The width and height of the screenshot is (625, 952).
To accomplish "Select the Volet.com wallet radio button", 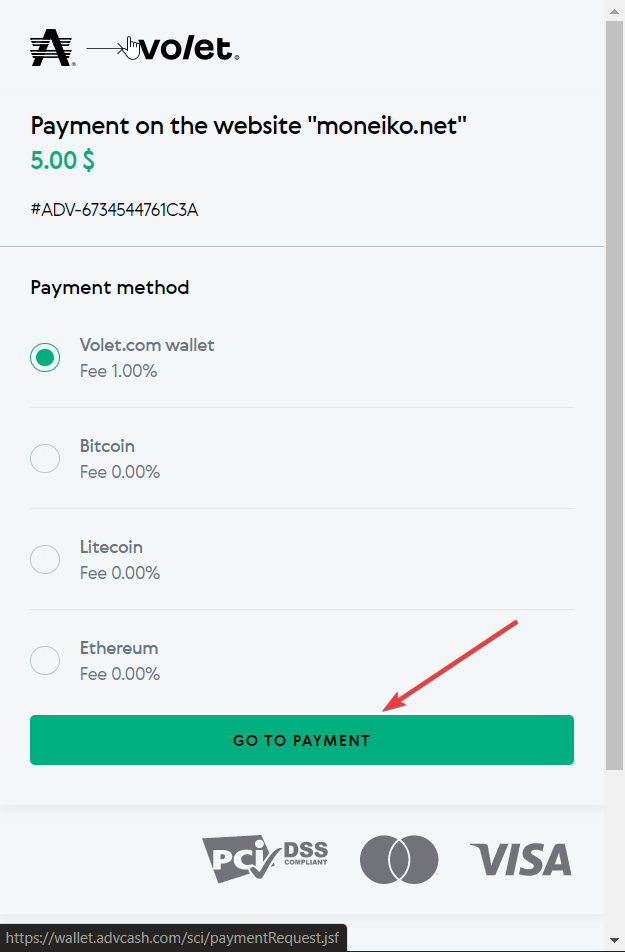I will (x=45, y=358).
